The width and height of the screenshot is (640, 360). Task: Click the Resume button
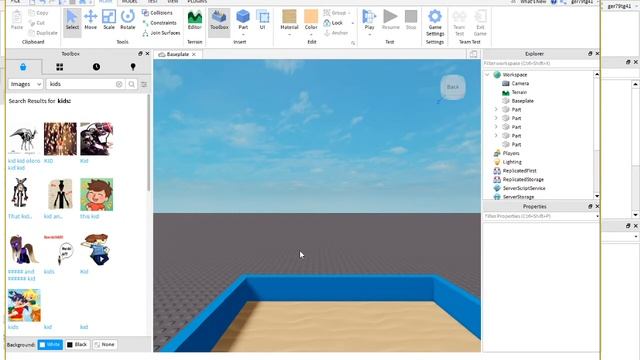pyautogui.click(x=391, y=20)
